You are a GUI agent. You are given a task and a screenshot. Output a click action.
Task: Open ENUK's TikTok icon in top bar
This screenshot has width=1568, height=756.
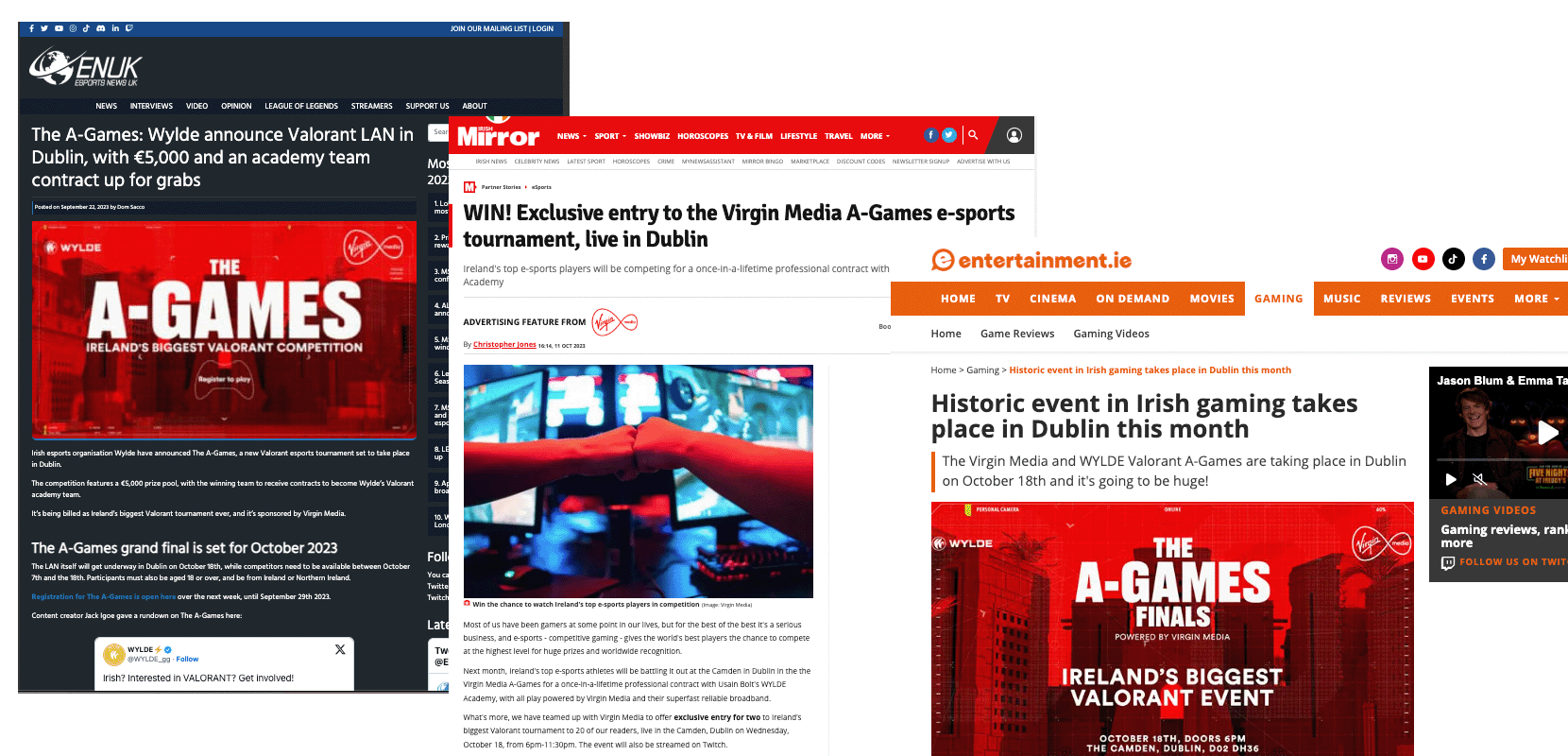86,28
